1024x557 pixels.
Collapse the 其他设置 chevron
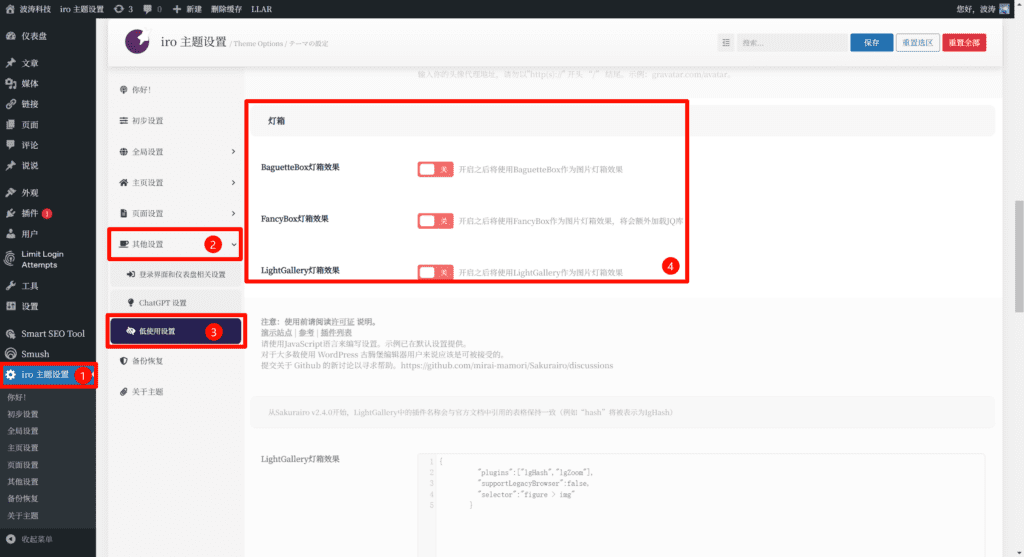click(233, 244)
